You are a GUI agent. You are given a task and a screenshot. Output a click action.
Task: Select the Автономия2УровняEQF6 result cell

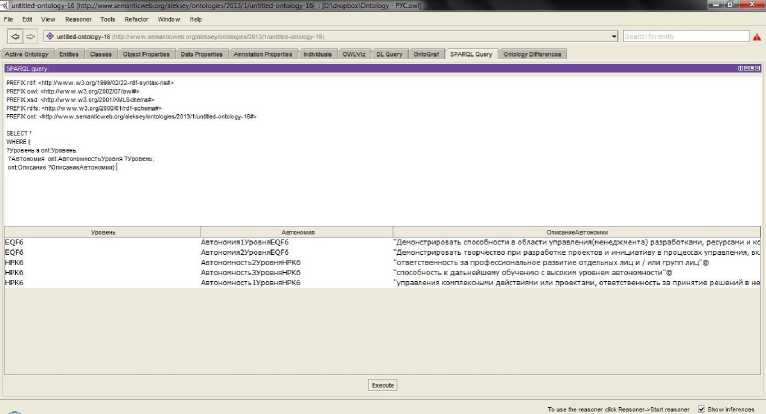tap(297, 252)
